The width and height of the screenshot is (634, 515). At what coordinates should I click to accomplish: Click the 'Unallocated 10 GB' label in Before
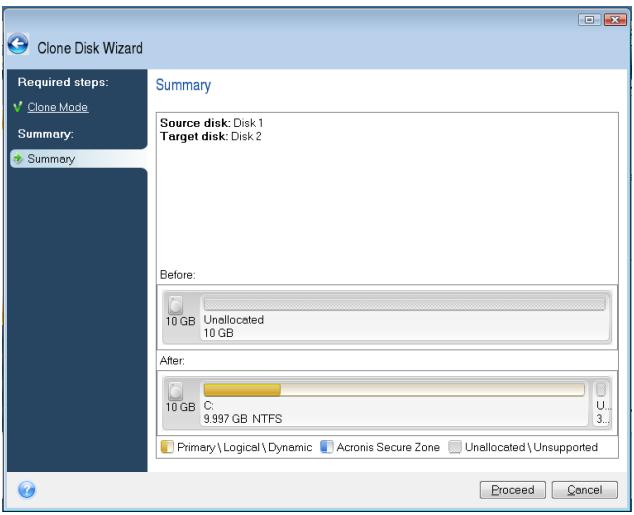click(234, 326)
